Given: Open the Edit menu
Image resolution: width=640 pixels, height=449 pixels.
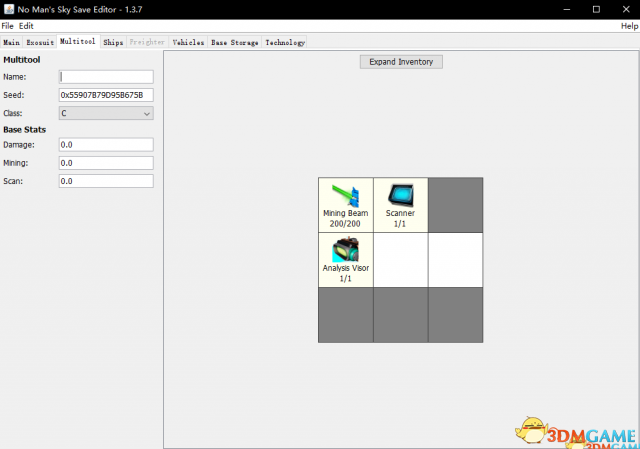Looking at the screenshot, I should click(x=26, y=26).
